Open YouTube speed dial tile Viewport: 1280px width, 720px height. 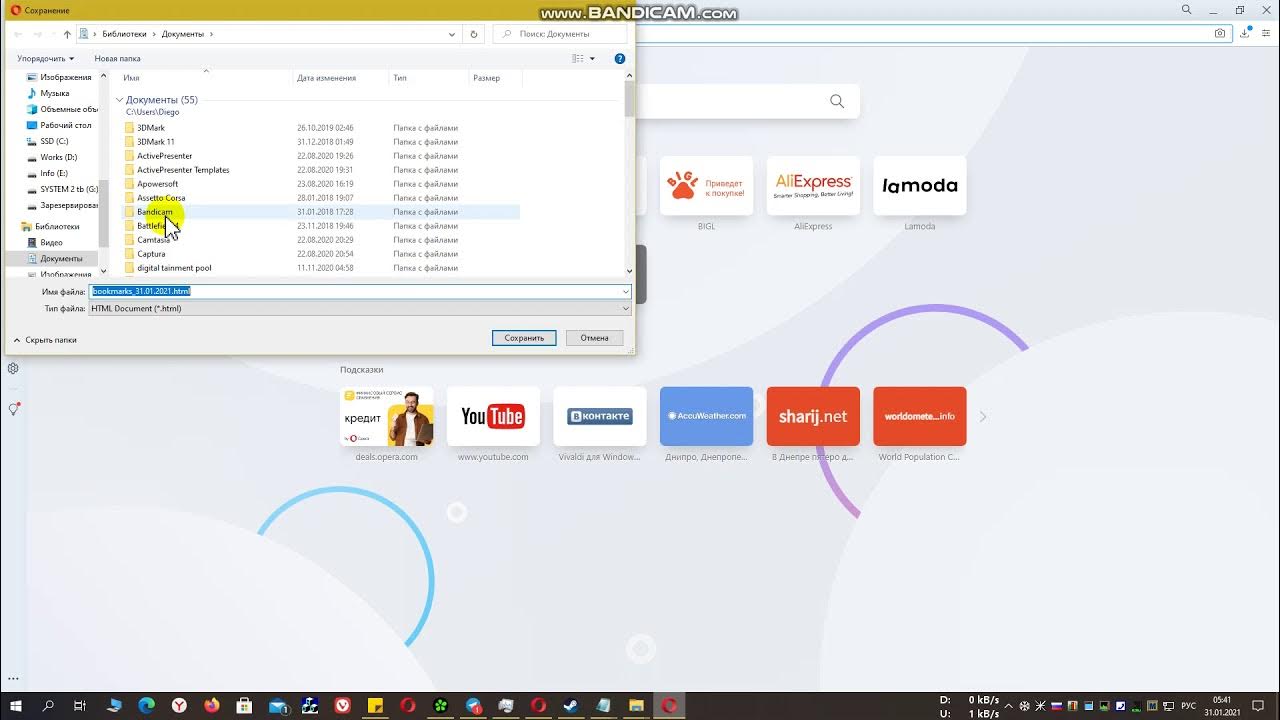click(x=493, y=416)
